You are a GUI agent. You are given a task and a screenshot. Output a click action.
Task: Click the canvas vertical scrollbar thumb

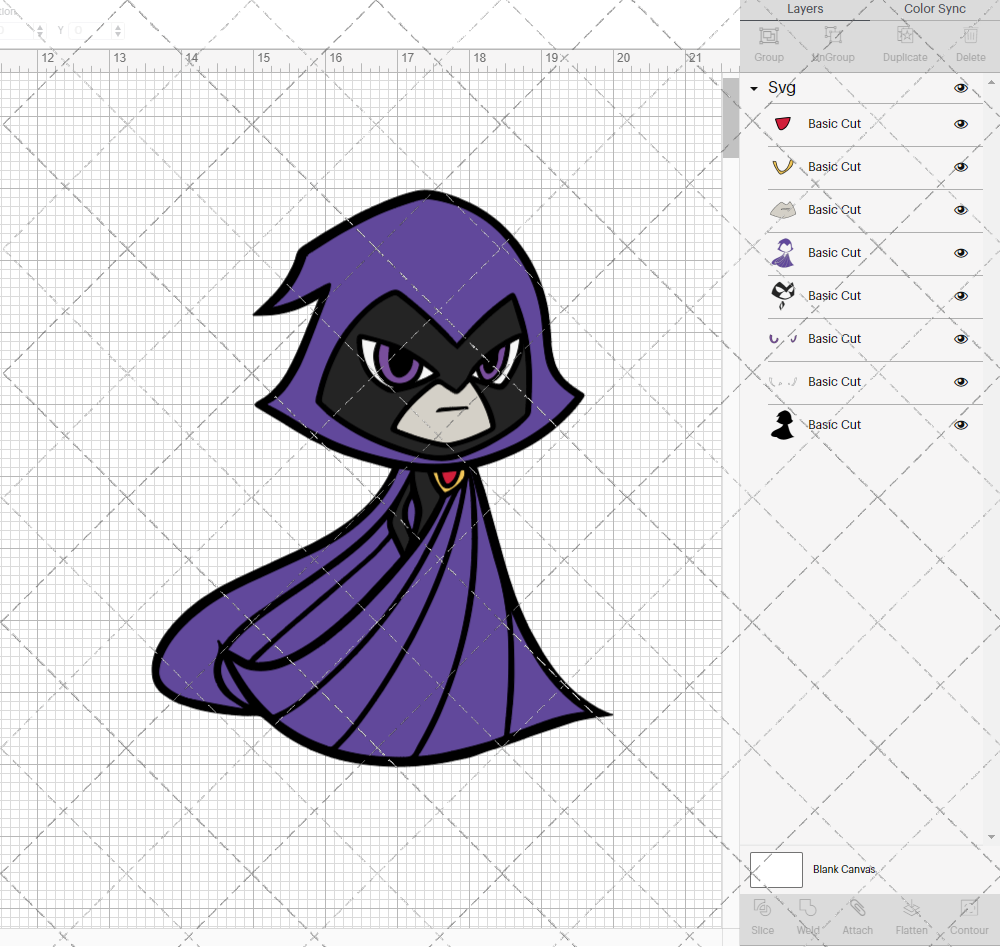730,118
